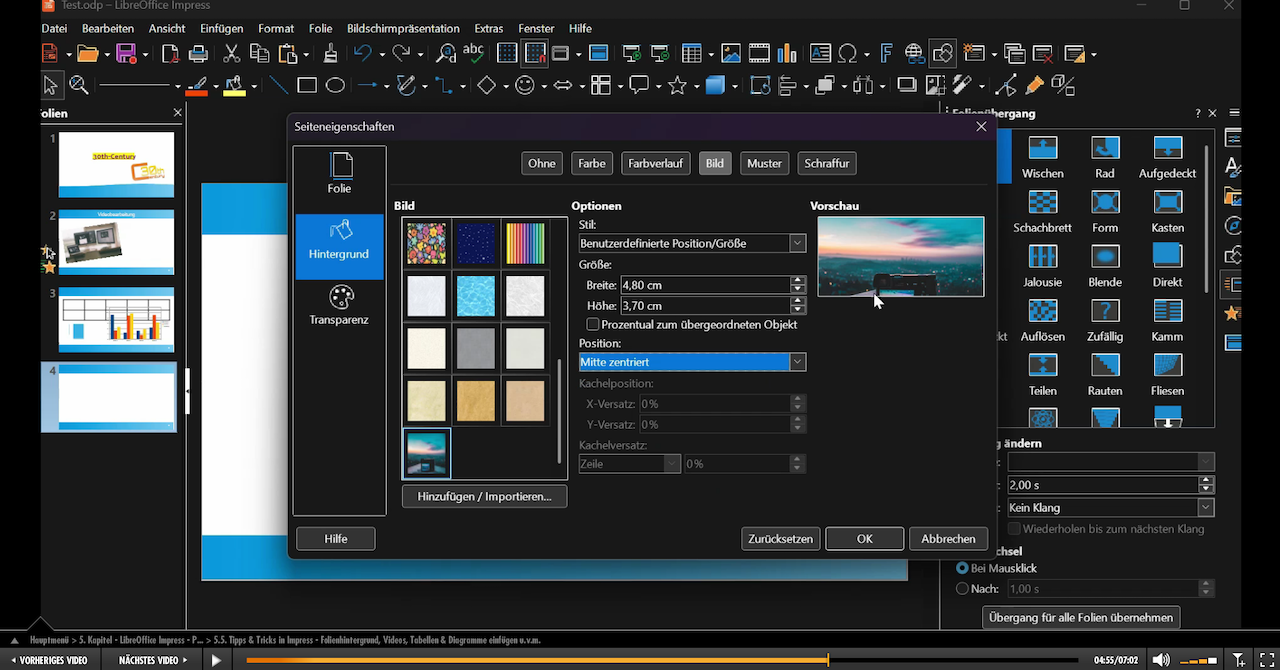Click the Insert text box icon
Screen dimensions: 1280x670
820,54
